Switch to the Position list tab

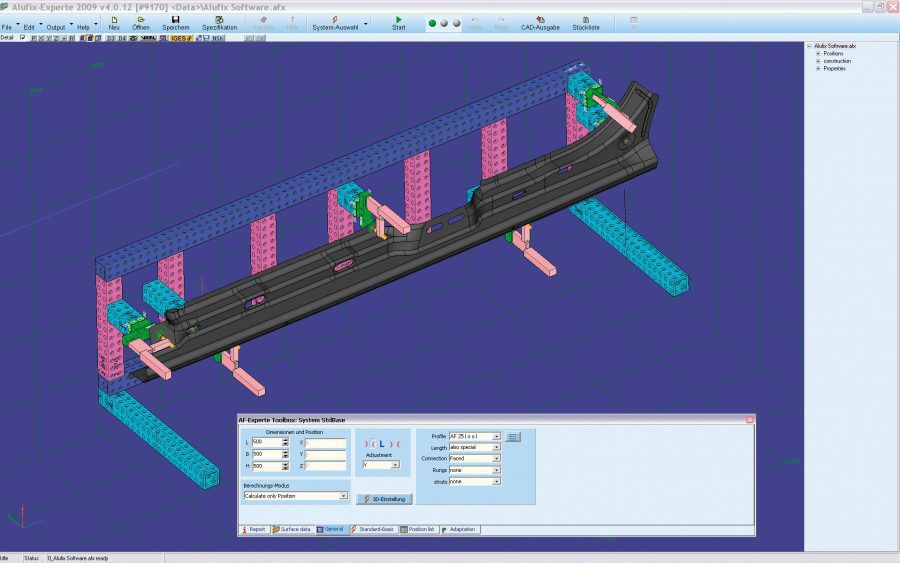coord(418,529)
